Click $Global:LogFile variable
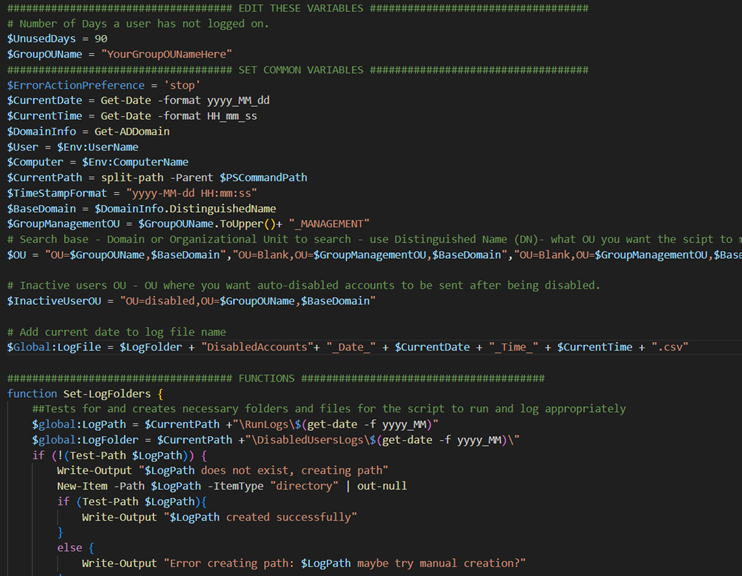Image resolution: width=742 pixels, height=576 pixels. pos(54,347)
